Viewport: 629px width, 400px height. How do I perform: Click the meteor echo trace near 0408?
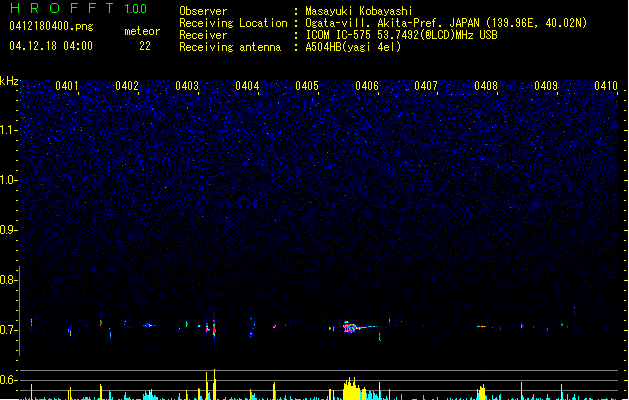[x=481, y=327]
